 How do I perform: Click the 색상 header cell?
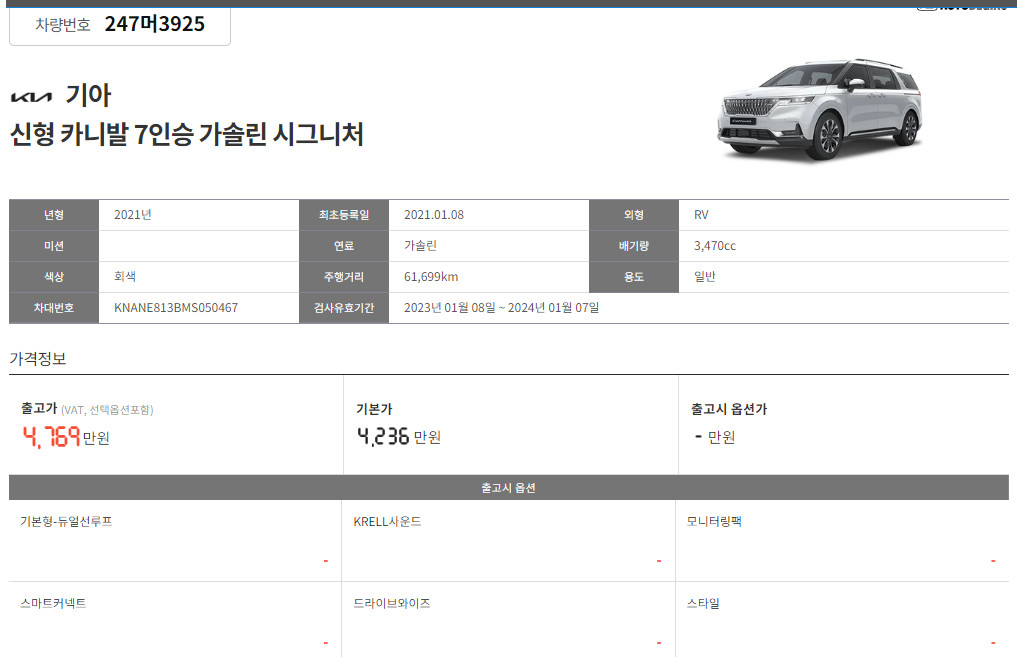[54, 277]
